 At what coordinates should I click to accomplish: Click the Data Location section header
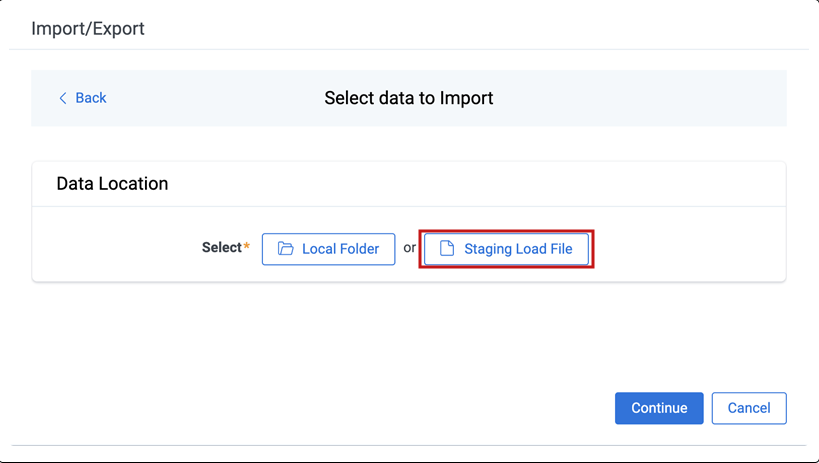[112, 184]
